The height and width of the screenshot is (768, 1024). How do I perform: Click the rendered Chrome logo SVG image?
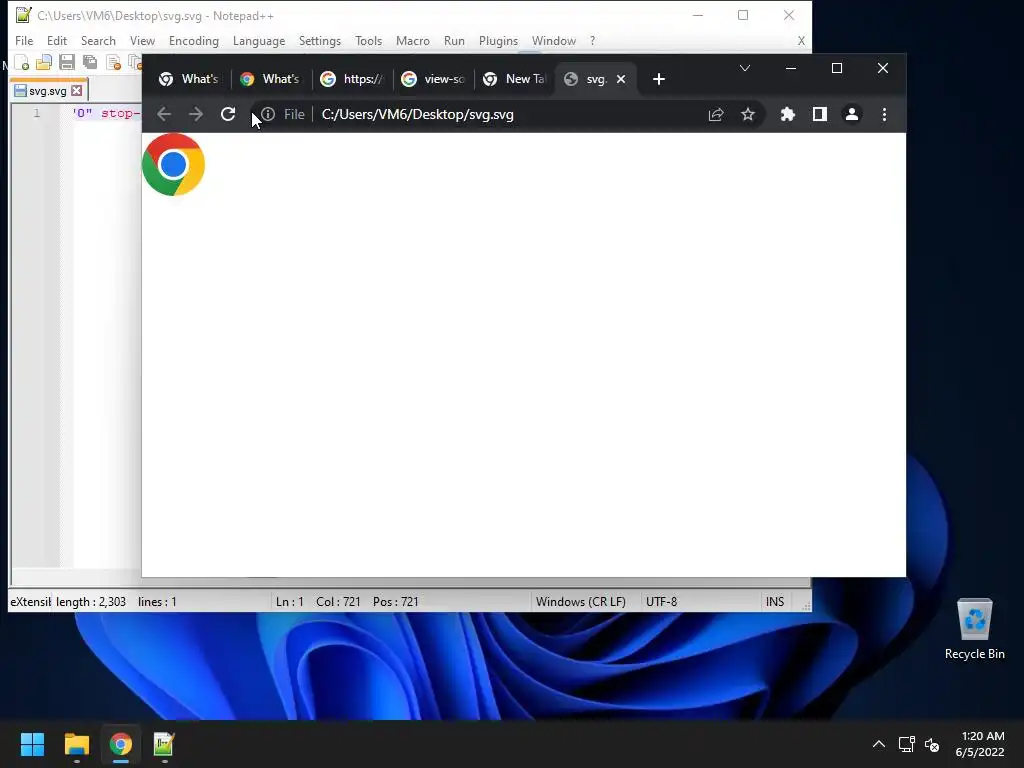click(173, 165)
